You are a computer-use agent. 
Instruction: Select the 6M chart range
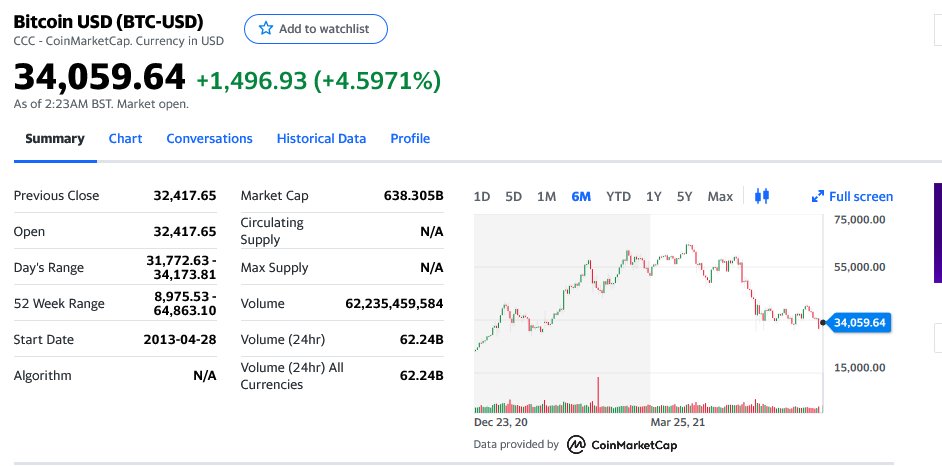point(581,196)
